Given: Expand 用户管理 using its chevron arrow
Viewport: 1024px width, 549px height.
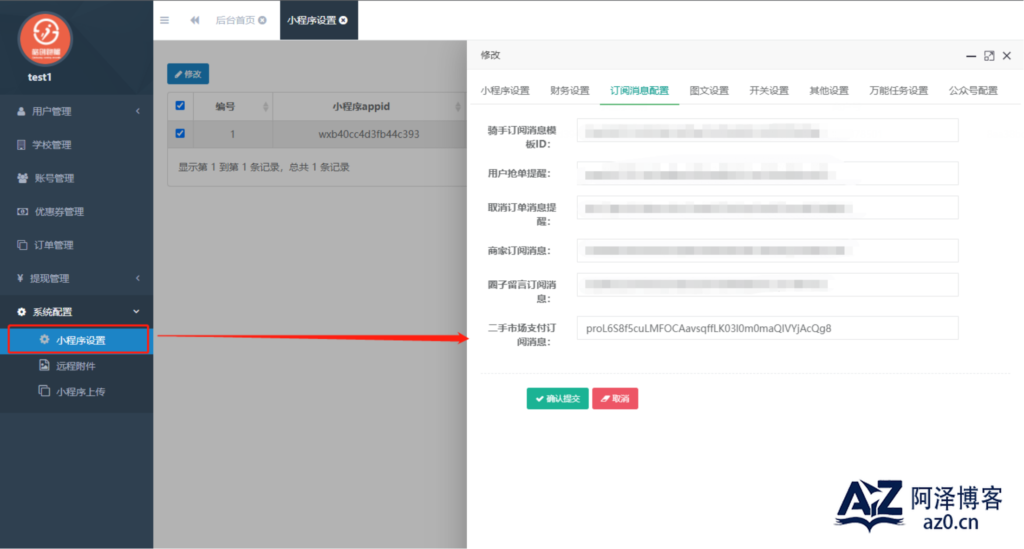Looking at the screenshot, I should point(138,112).
